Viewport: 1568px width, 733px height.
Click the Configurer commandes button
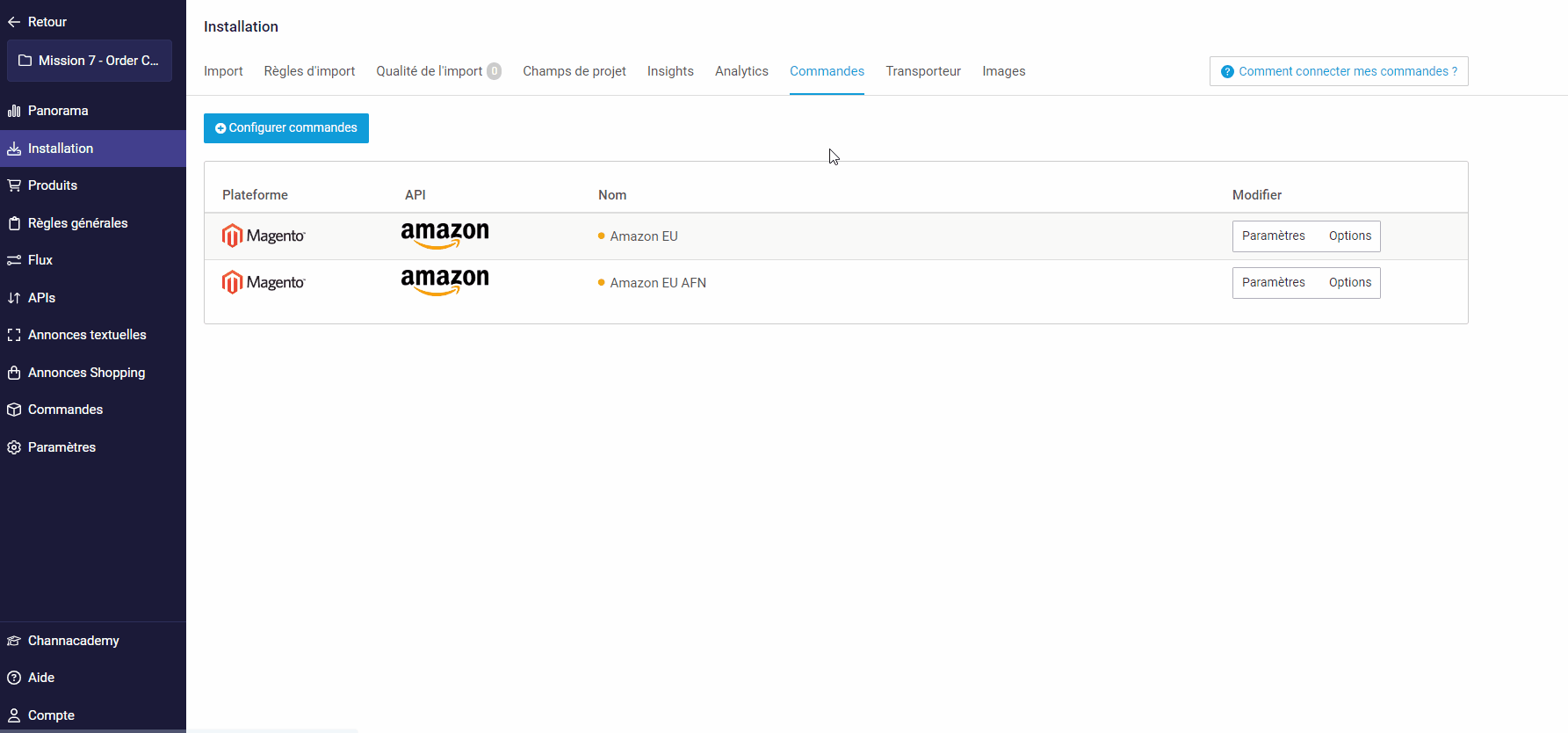pos(286,128)
